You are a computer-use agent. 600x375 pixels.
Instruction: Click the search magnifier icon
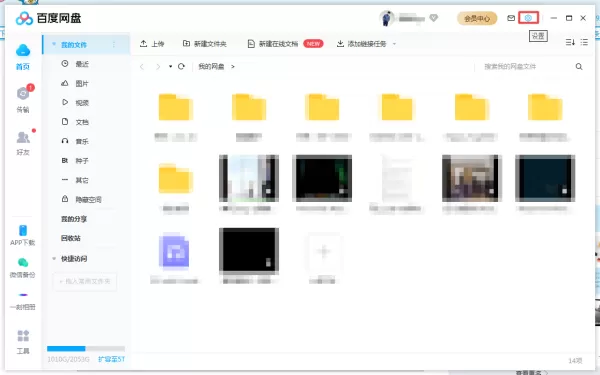[579, 67]
